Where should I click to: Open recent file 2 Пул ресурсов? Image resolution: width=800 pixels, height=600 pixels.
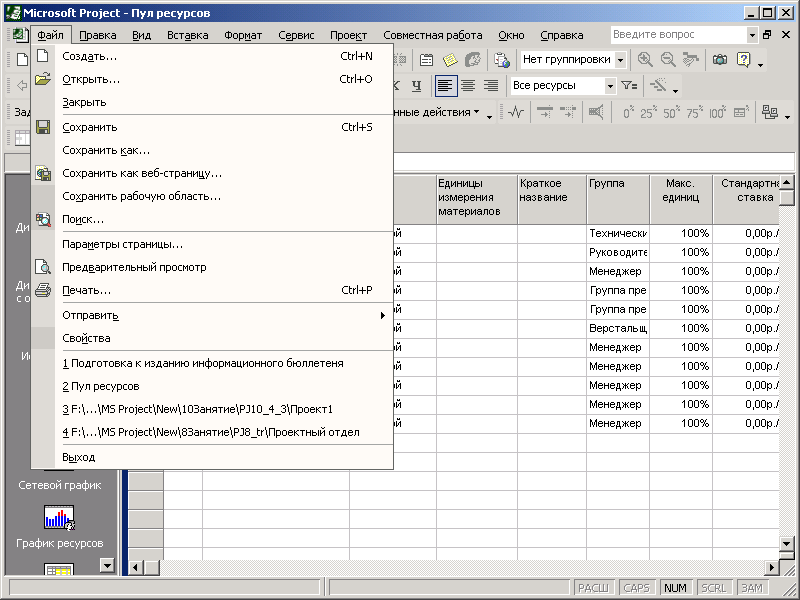[212, 386]
